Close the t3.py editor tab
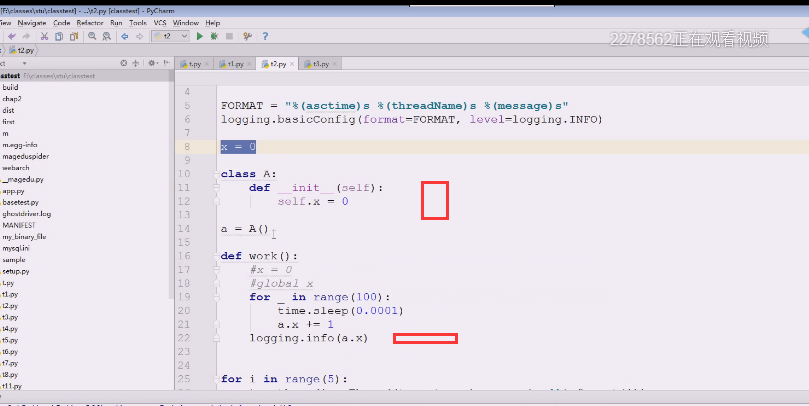Viewport: 809px width, 406px height. [x=335, y=64]
